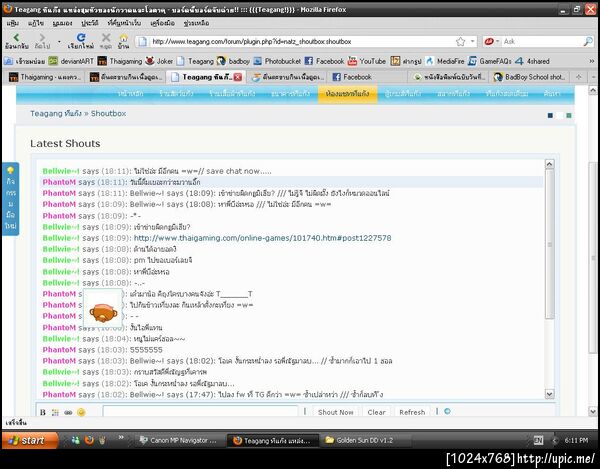Click the PhantoM name on the 5555555 shout
This screenshot has height=469, width=600.
point(59,350)
